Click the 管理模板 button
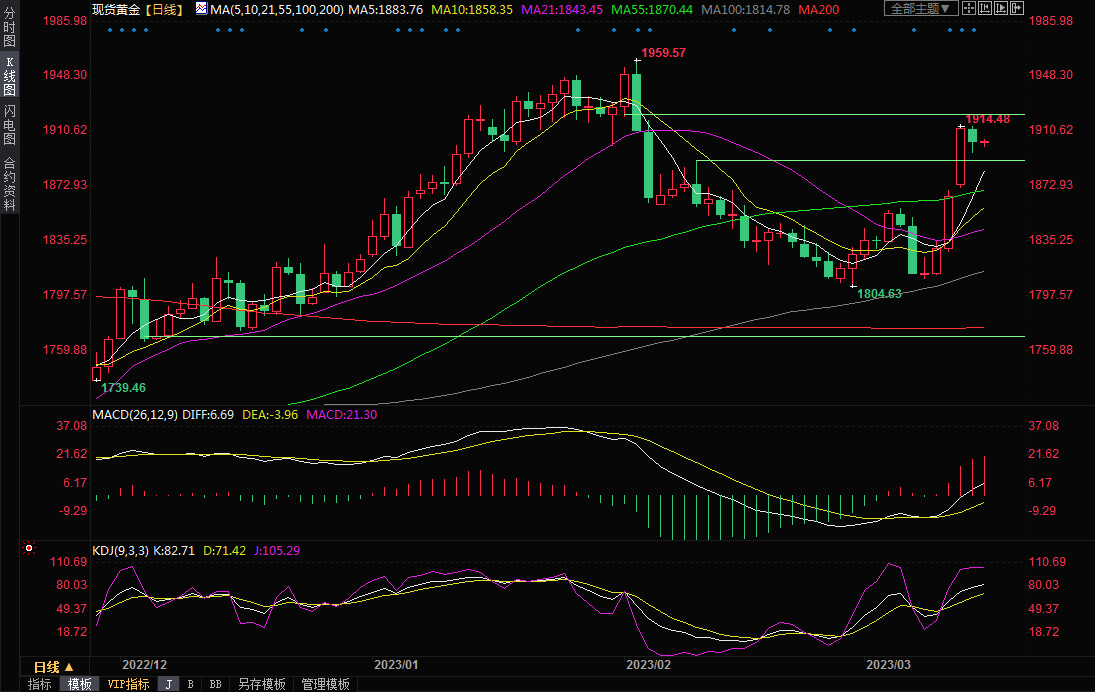The image size is (1095, 692). pos(325,684)
